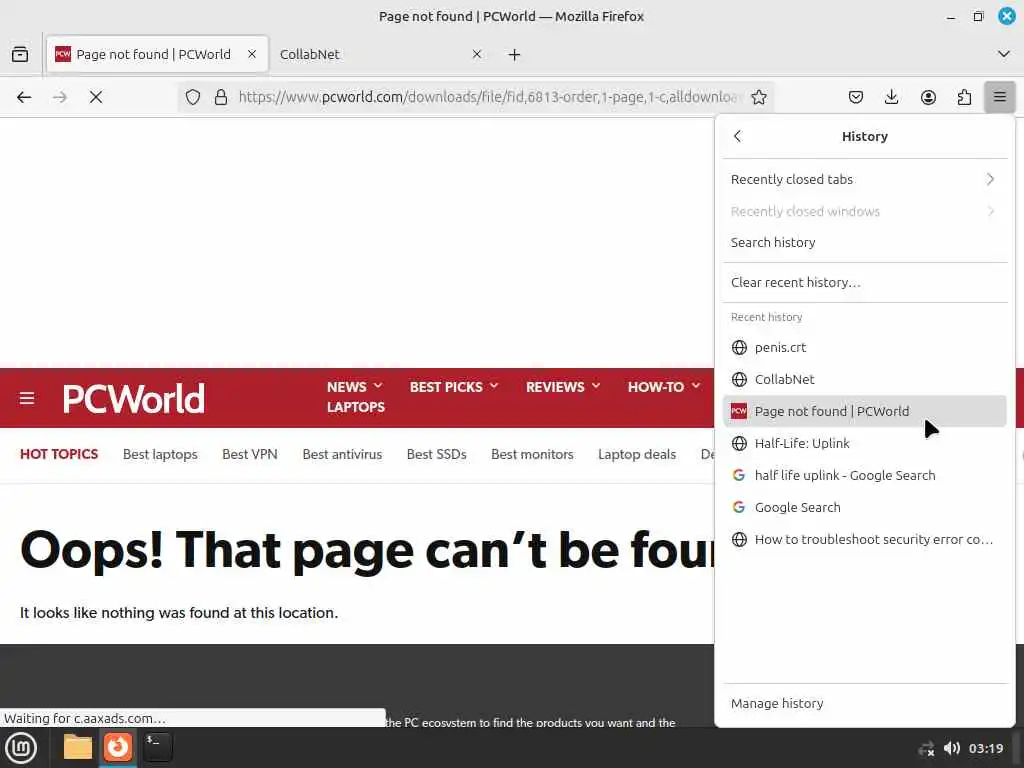The width and height of the screenshot is (1024, 768).
Task: Expand the HOW-TO dropdown
Action: pyautogui.click(x=664, y=387)
